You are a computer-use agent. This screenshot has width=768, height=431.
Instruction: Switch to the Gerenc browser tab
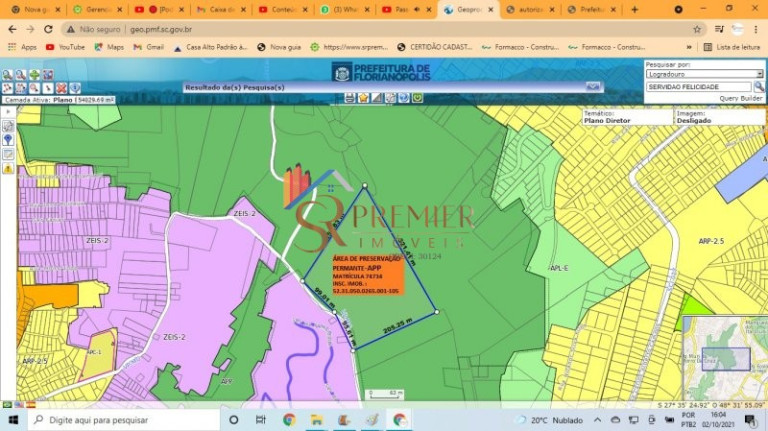(98, 9)
